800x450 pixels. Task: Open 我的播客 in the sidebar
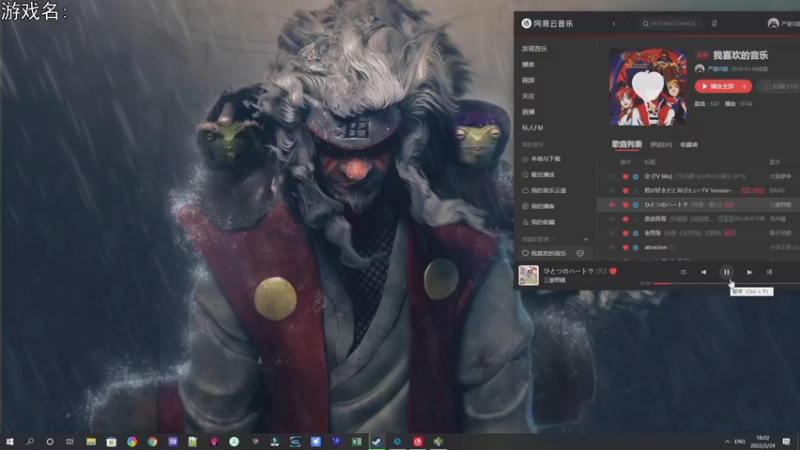coord(538,206)
